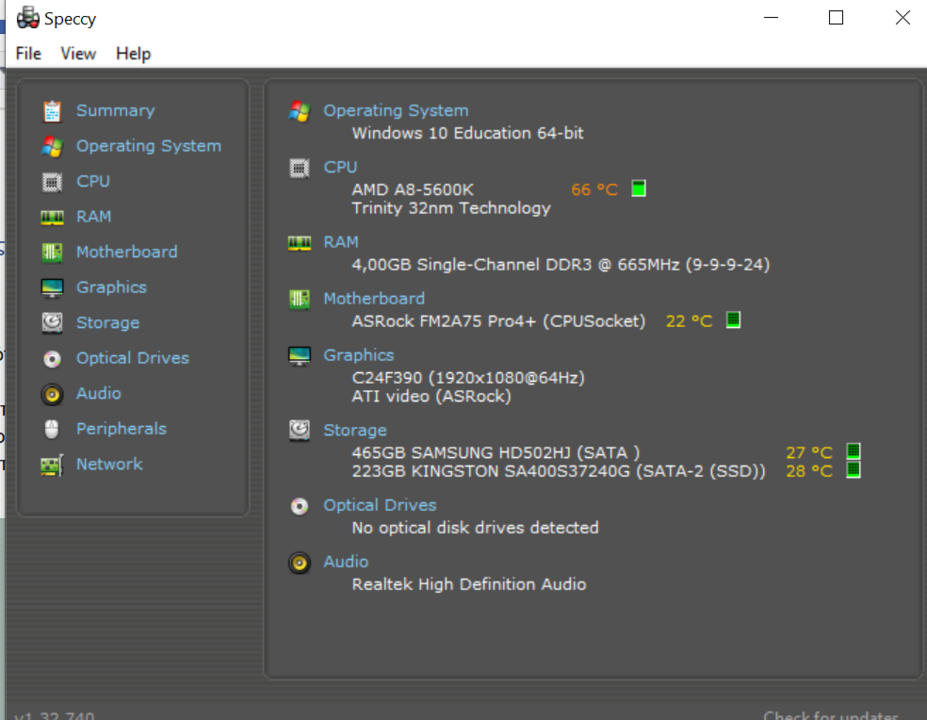Click the Motherboard icon in summary panel
This screenshot has height=720, width=927.
pos(299,299)
